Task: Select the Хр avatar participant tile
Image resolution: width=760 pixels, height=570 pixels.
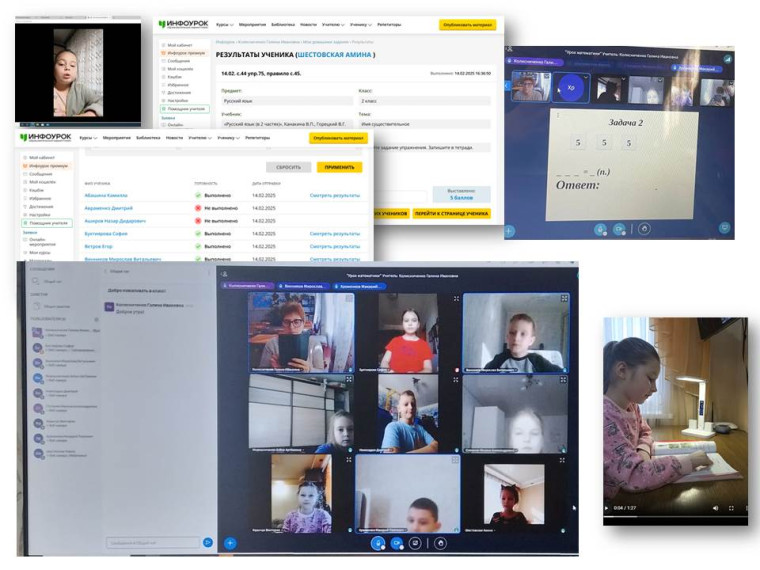Action: click(571, 88)
